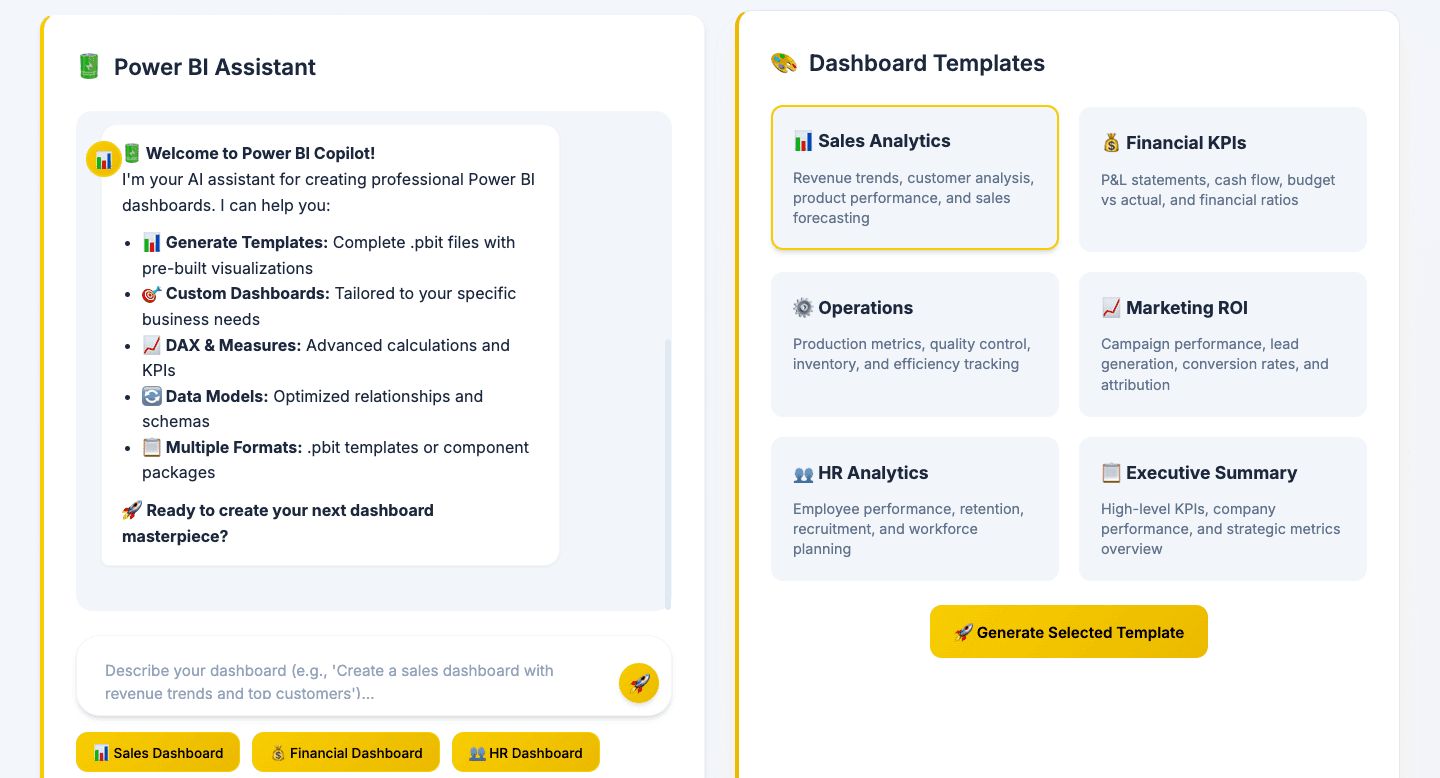Click the people icon in HR Analytics card
This screenshot has height=778, width=1440.
pyautogui.click(x=803, y=473)
